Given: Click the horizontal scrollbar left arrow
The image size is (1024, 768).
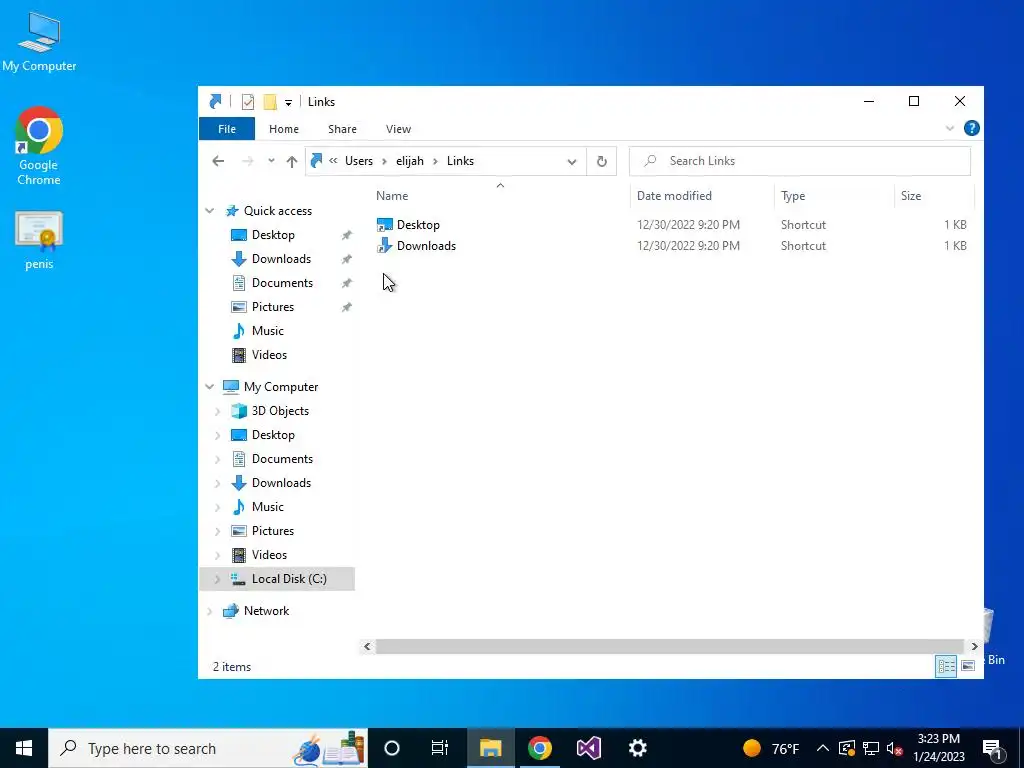Looking at the screenshot, I should tap(367, 647).
